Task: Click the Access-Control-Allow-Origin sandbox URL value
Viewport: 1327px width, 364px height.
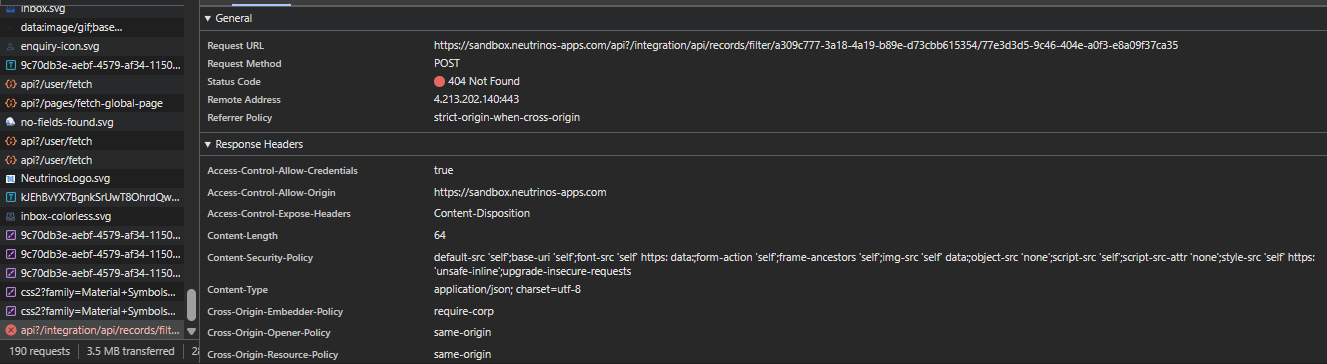Action: 520,192
